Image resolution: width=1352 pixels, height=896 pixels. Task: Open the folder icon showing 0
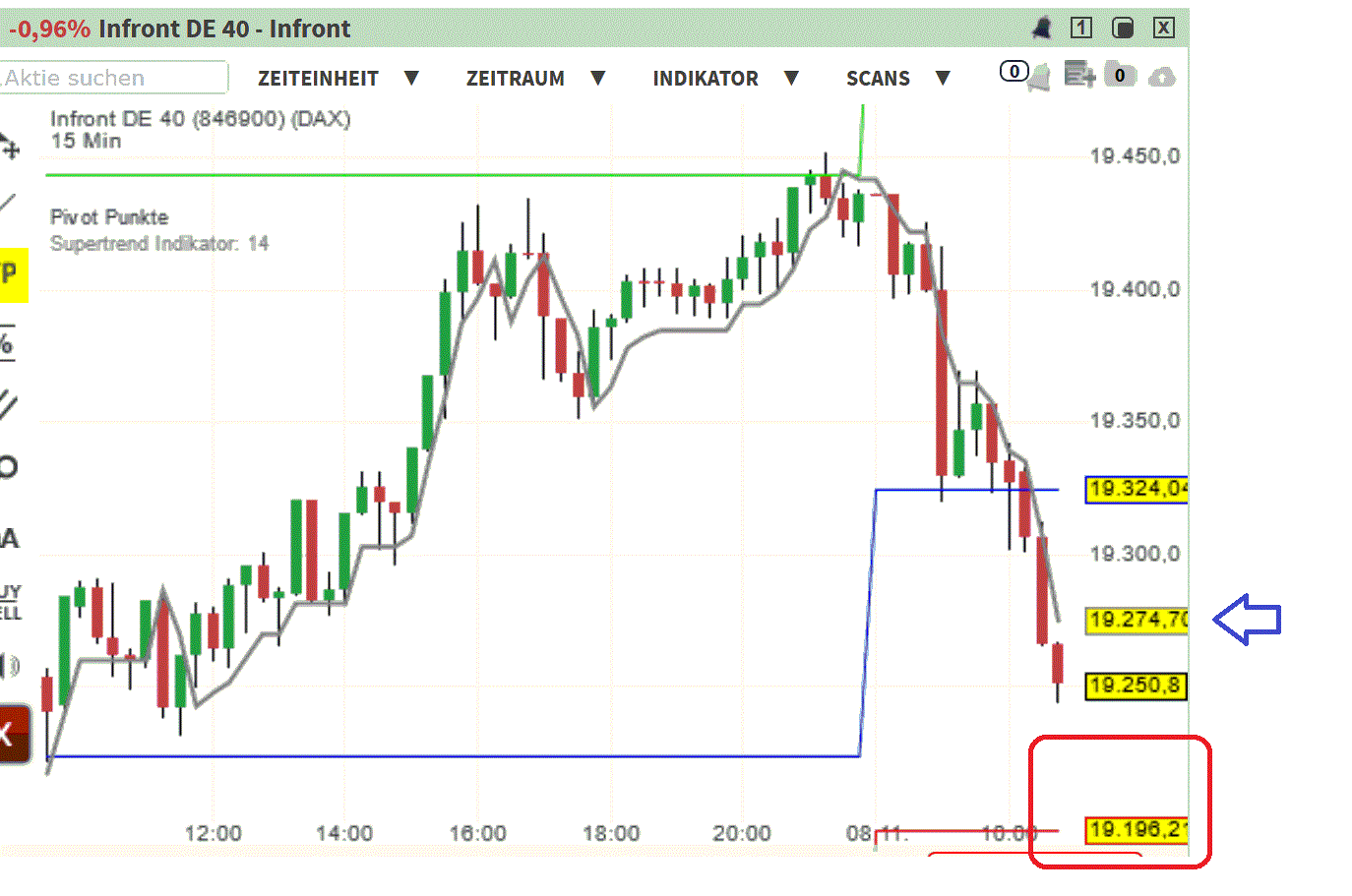(1120, 75)
